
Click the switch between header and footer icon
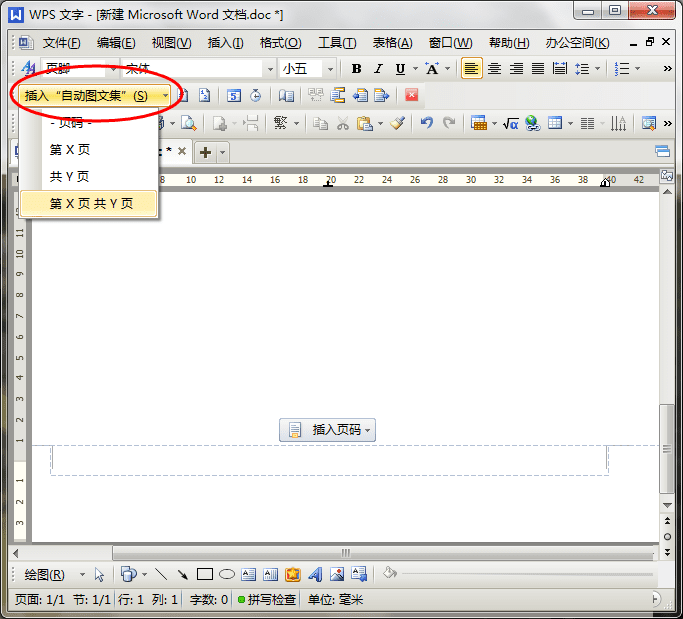point(338,95)
